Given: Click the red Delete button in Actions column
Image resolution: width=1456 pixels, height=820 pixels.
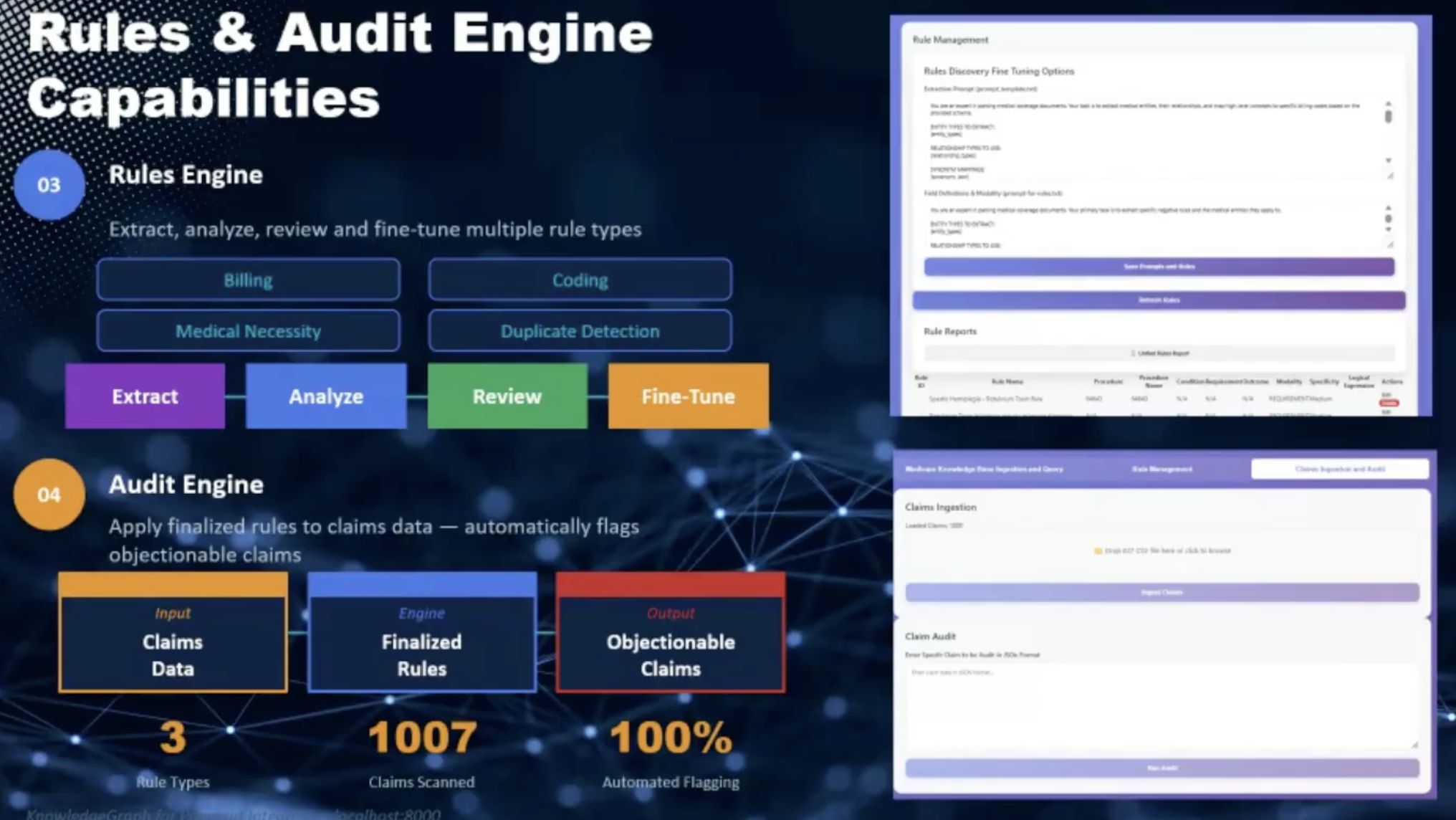Looking at the screenshot, I should pos(1389,404).
